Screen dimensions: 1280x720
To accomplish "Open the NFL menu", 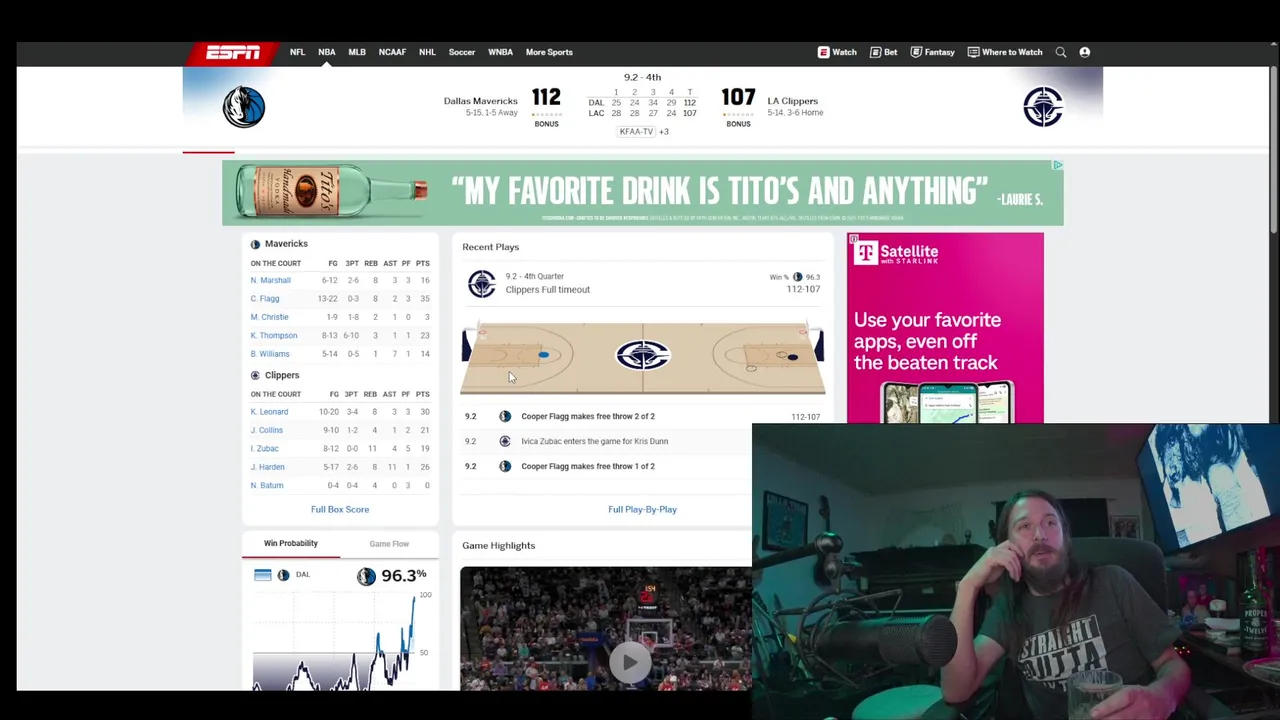I will click(297, 52).
